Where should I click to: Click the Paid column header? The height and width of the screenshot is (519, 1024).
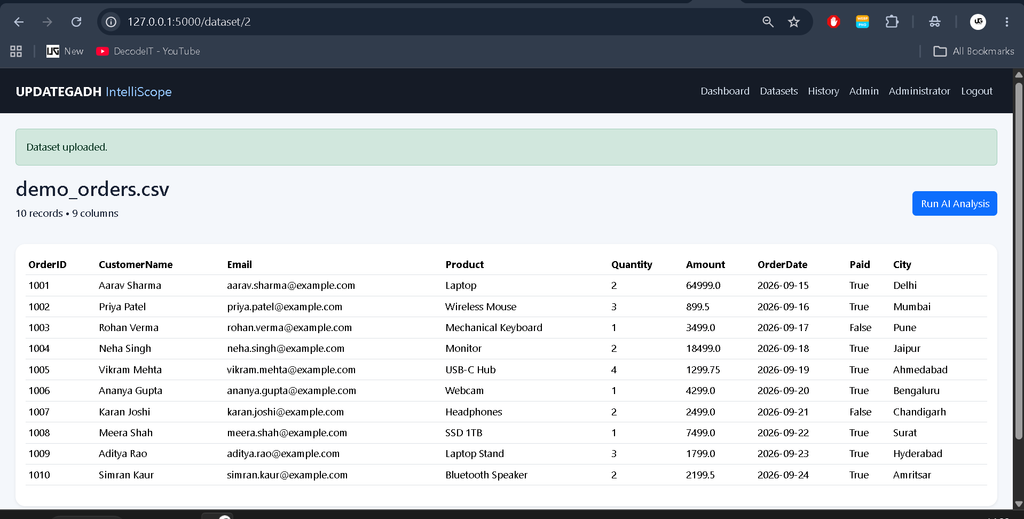click(x=859, y=264)
